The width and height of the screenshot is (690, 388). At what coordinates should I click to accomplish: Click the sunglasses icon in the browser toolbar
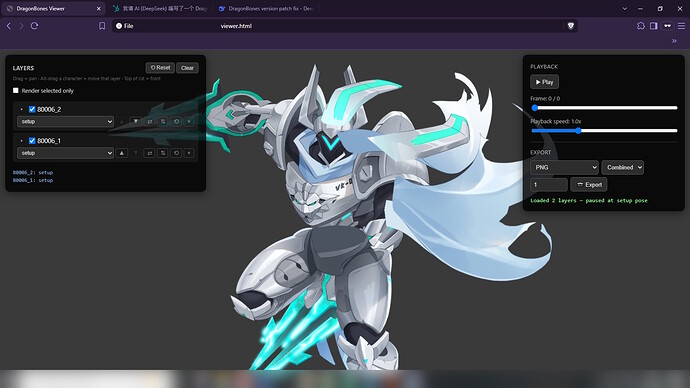[x=668, y=26]
